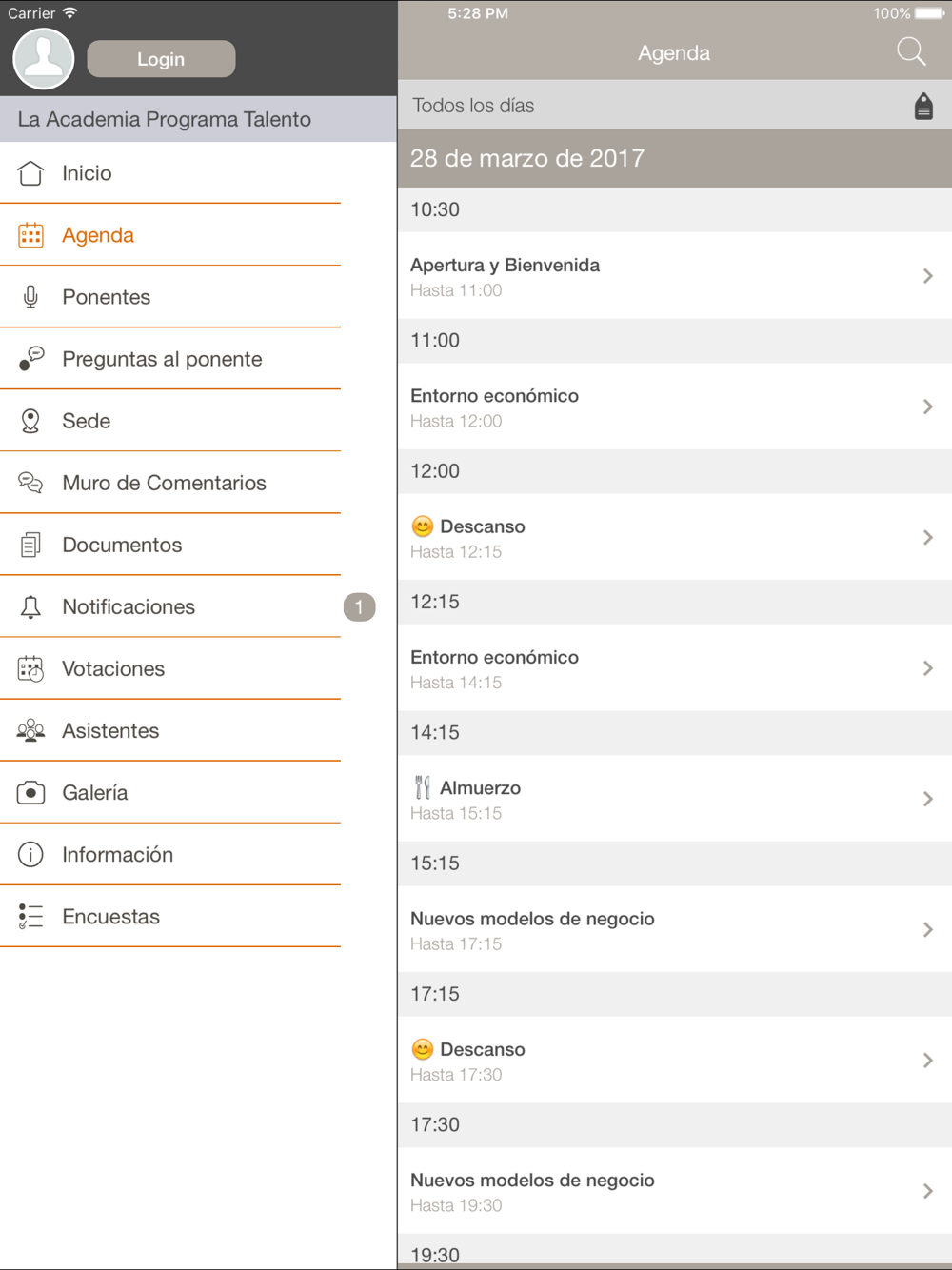This screenshot has height=1270, width=952.
Task: Open the Documentos section
Action: 170,545
